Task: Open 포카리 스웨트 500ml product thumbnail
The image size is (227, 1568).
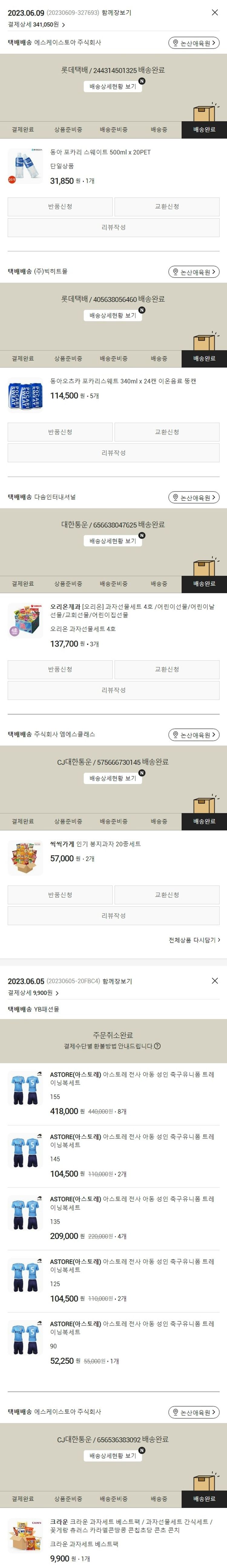Action: click(25, 166)
